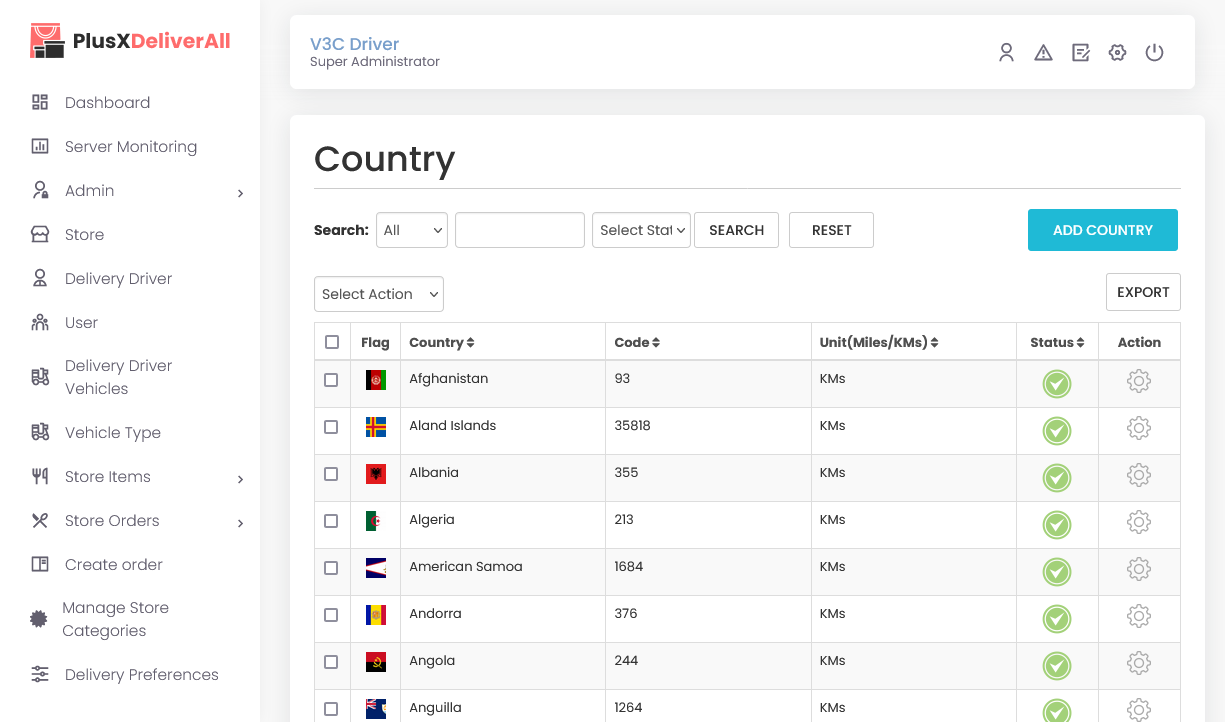Check the Algeria row checkbox
This screenshot has width=1225, height=722.
[x=331, y=521]
